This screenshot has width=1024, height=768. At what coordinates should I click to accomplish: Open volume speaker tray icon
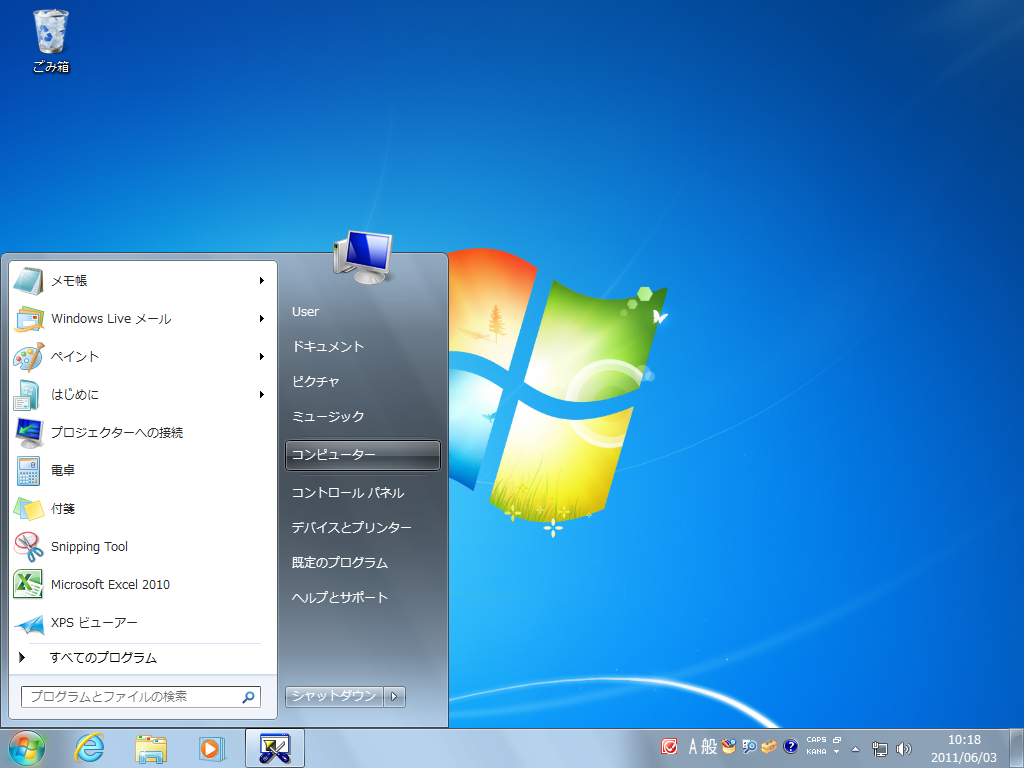click(x=904, y=749)
